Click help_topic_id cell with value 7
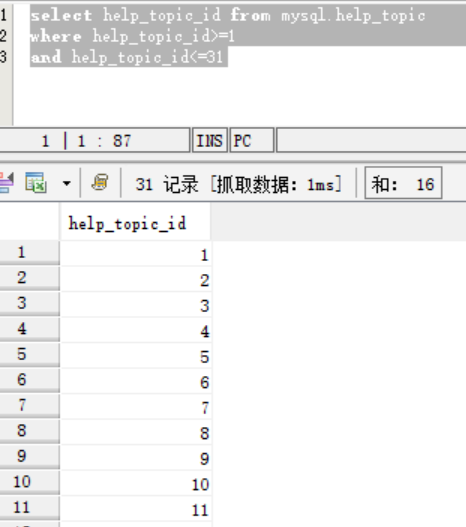 pos(136,407)
